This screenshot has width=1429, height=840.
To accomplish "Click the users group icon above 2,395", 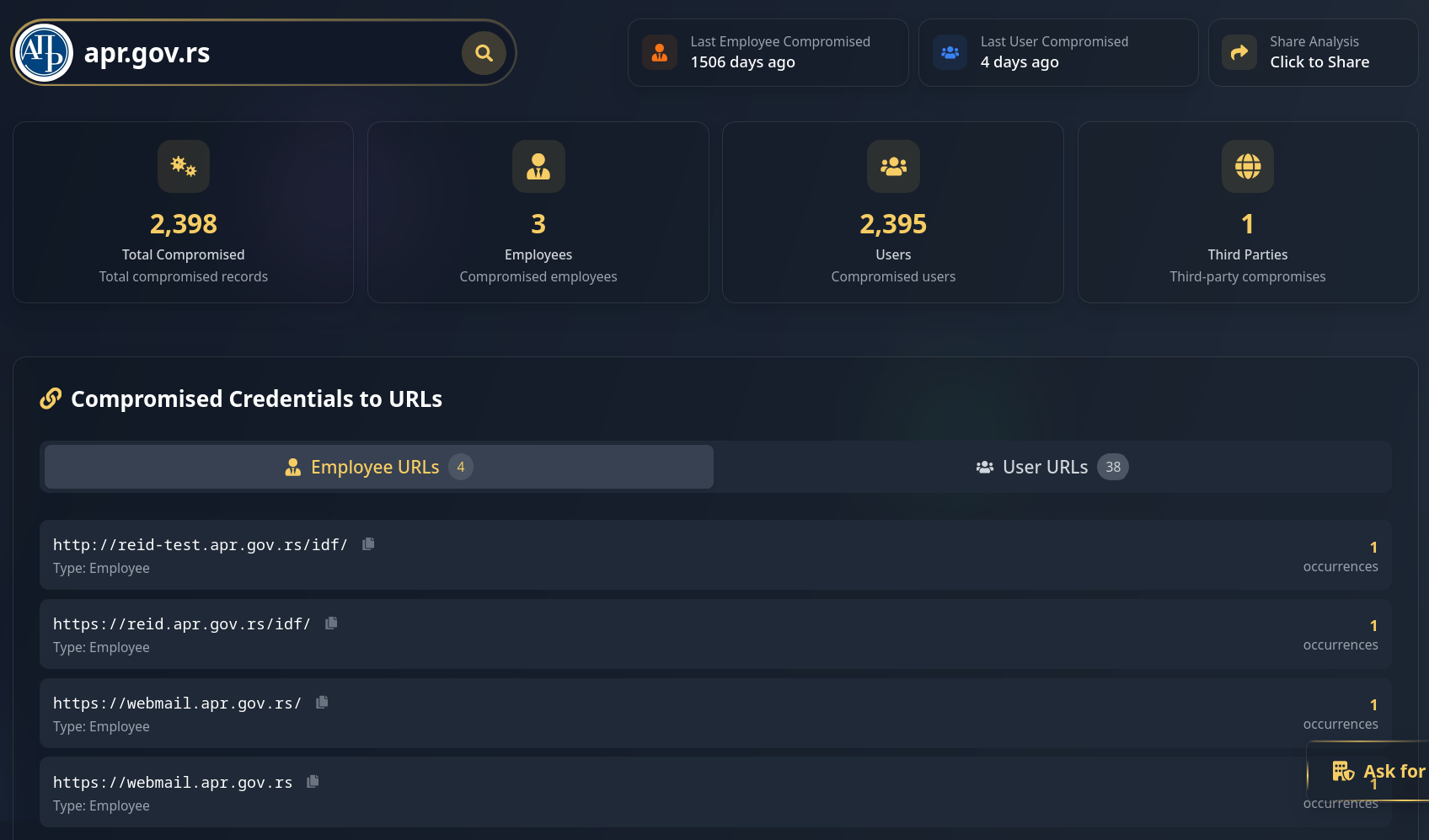I will coord(893,166).
